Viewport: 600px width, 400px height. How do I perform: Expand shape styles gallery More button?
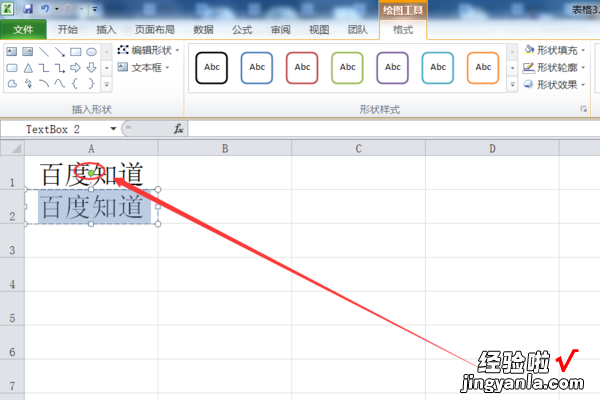[x=512, y=85]
